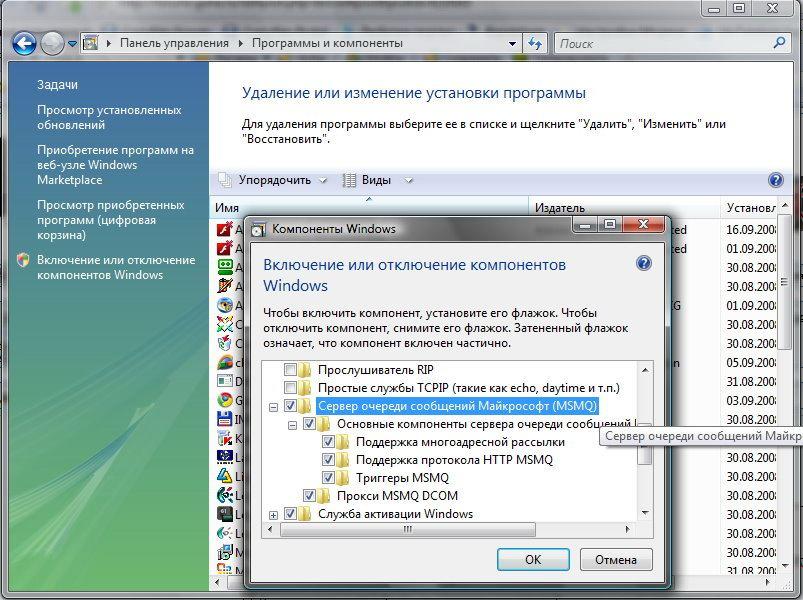Click the Refresh button beside the address bar

[535, 43]
